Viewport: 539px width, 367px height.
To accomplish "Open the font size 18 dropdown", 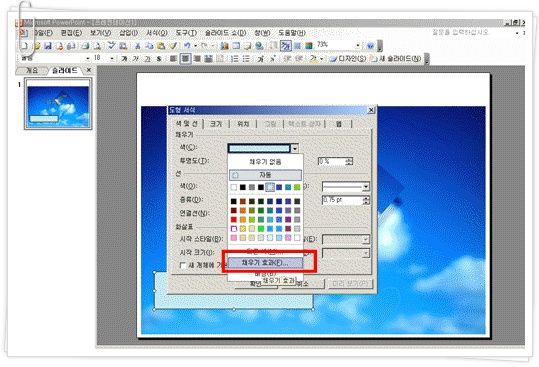I will click(112, 59).
